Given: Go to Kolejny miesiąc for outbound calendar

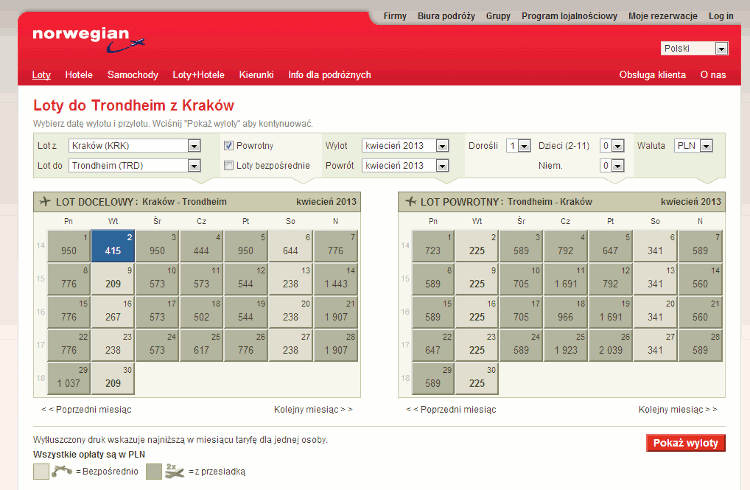Looking at the screenshot, I should [313, 410].
